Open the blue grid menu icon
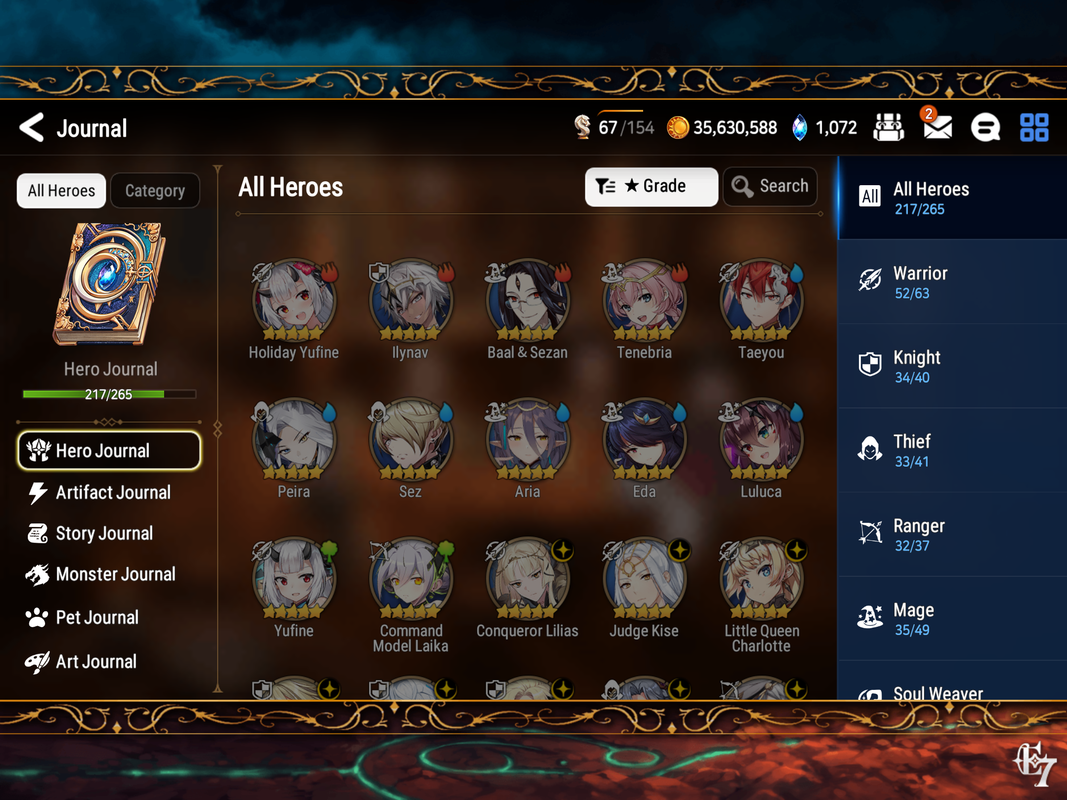Viewport: 1067px width, 800px height. coord(1034,127)
